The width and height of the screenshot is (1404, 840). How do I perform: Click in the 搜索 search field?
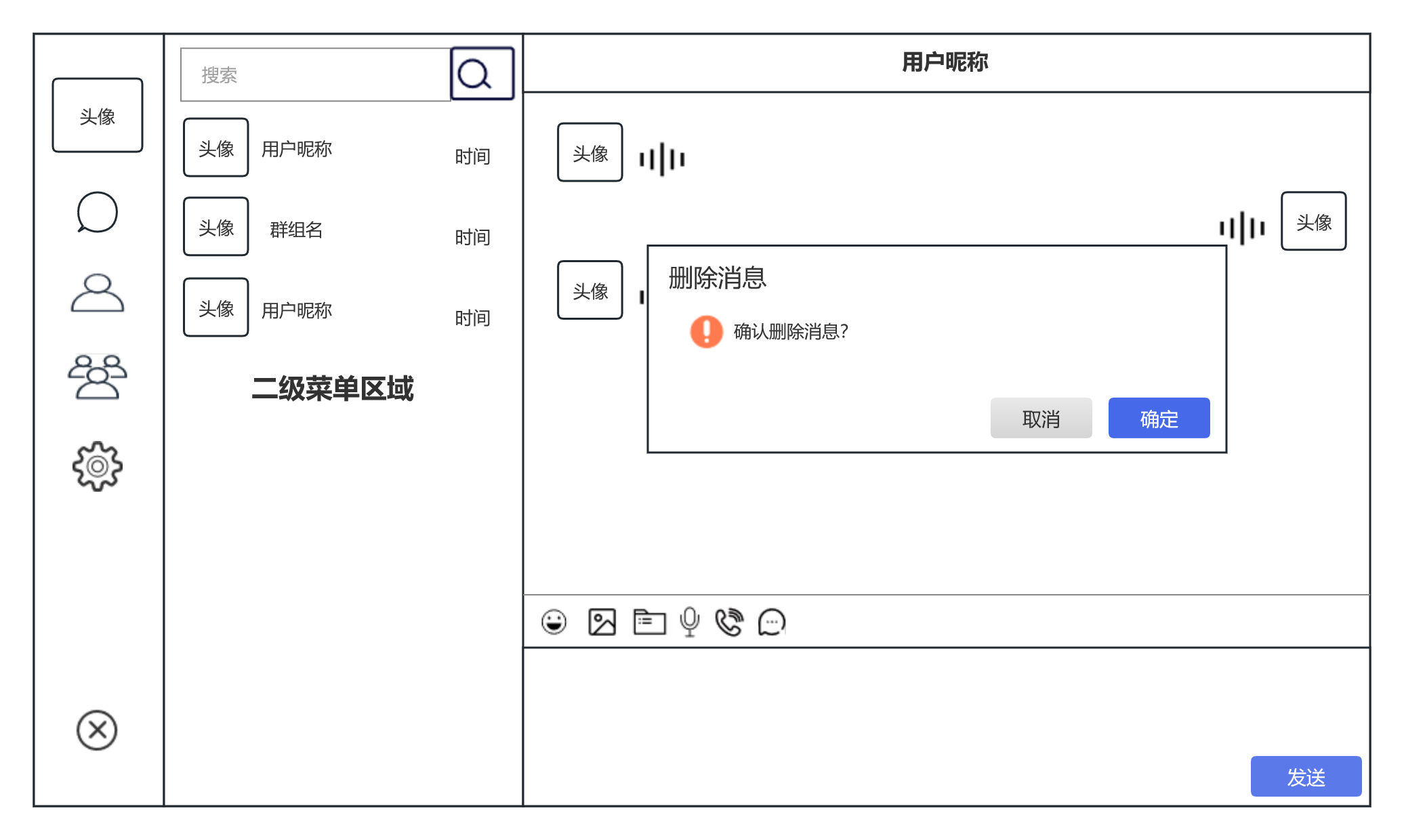click(x=316, y=75)
